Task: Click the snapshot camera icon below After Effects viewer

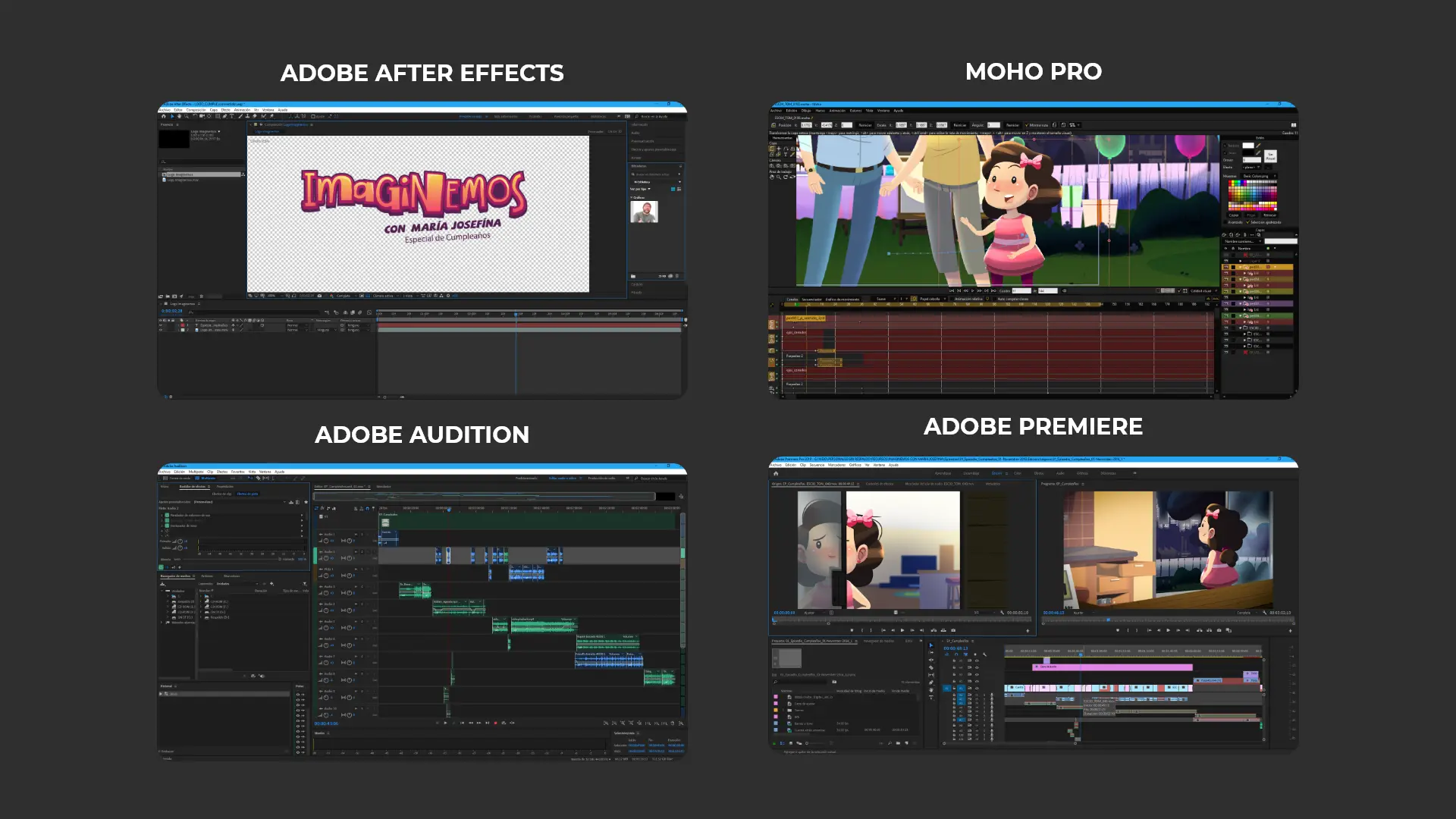Action: coord(319,296)
